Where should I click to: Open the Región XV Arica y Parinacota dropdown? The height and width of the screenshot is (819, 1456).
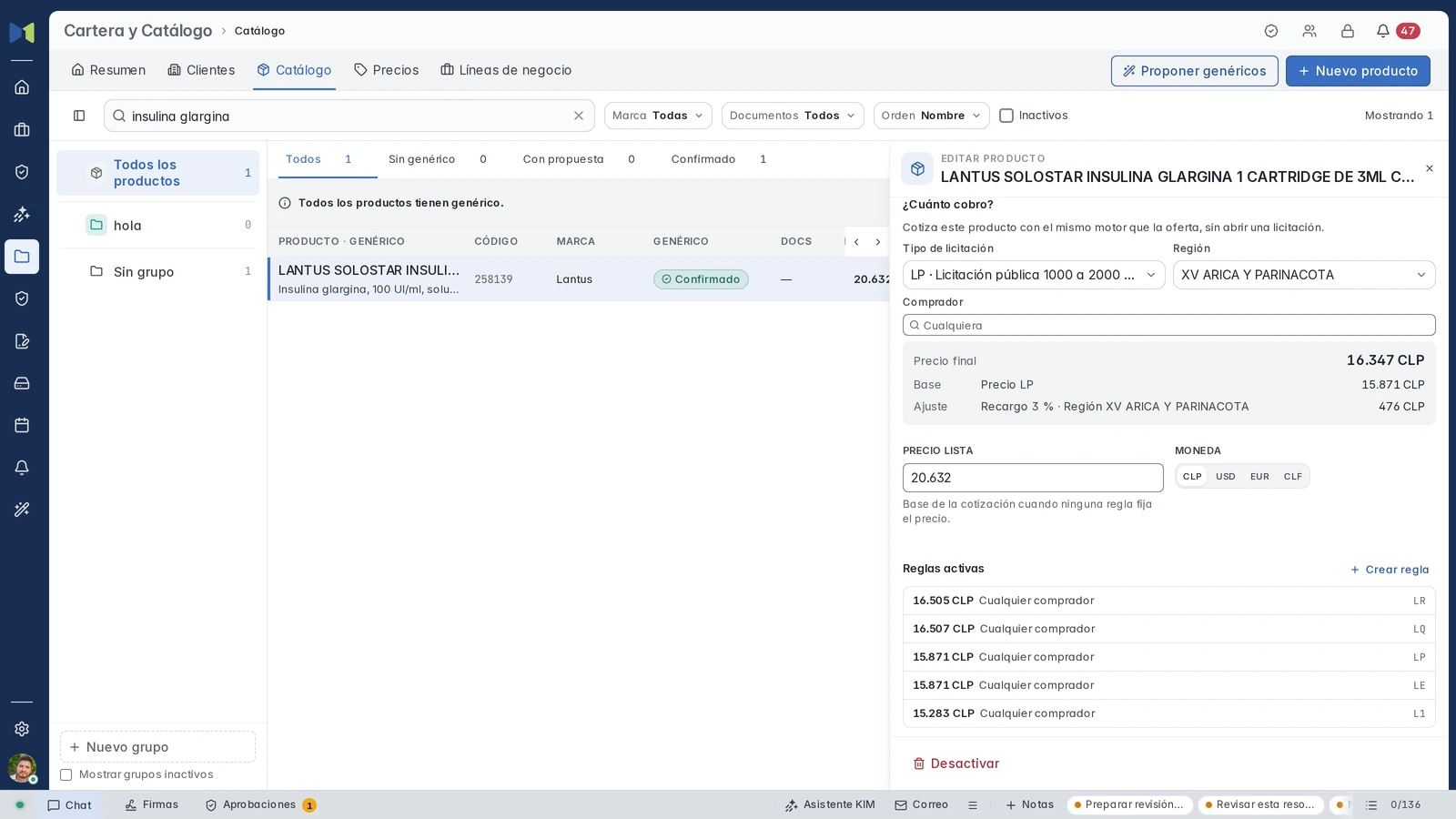pos(1304,275)
